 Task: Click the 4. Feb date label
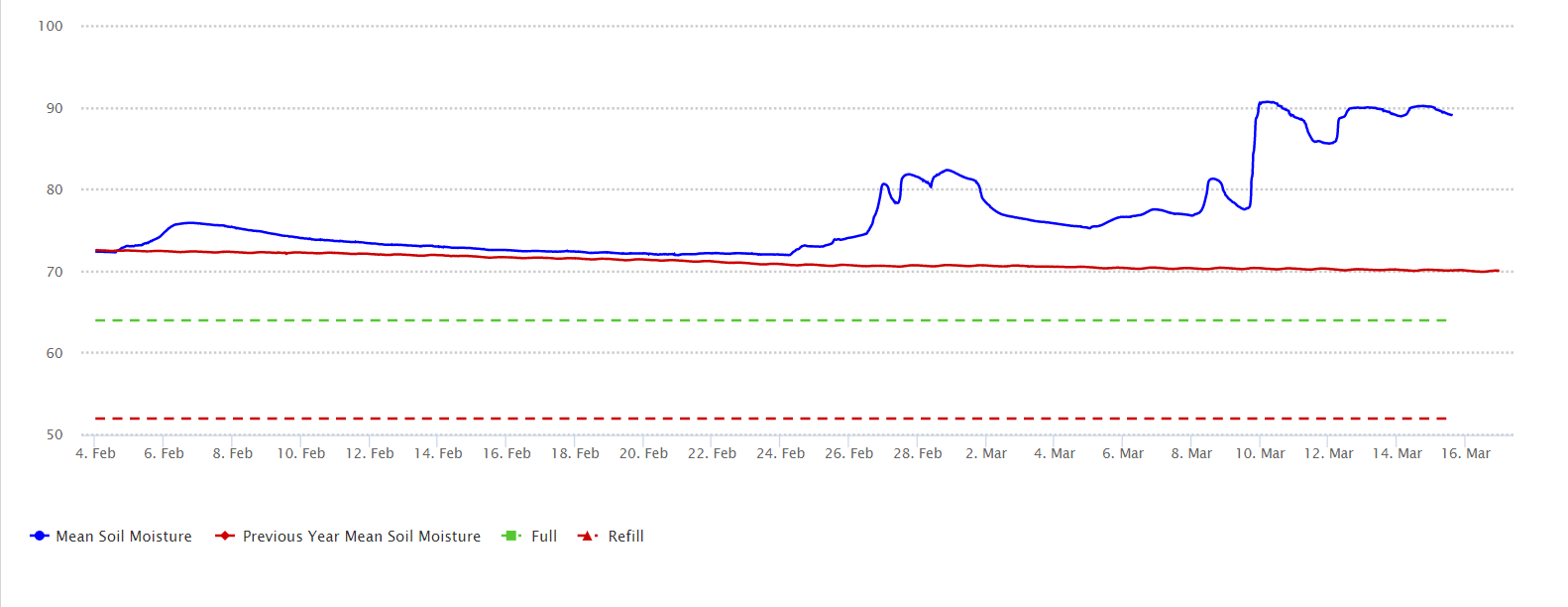(x=95, y=453)
